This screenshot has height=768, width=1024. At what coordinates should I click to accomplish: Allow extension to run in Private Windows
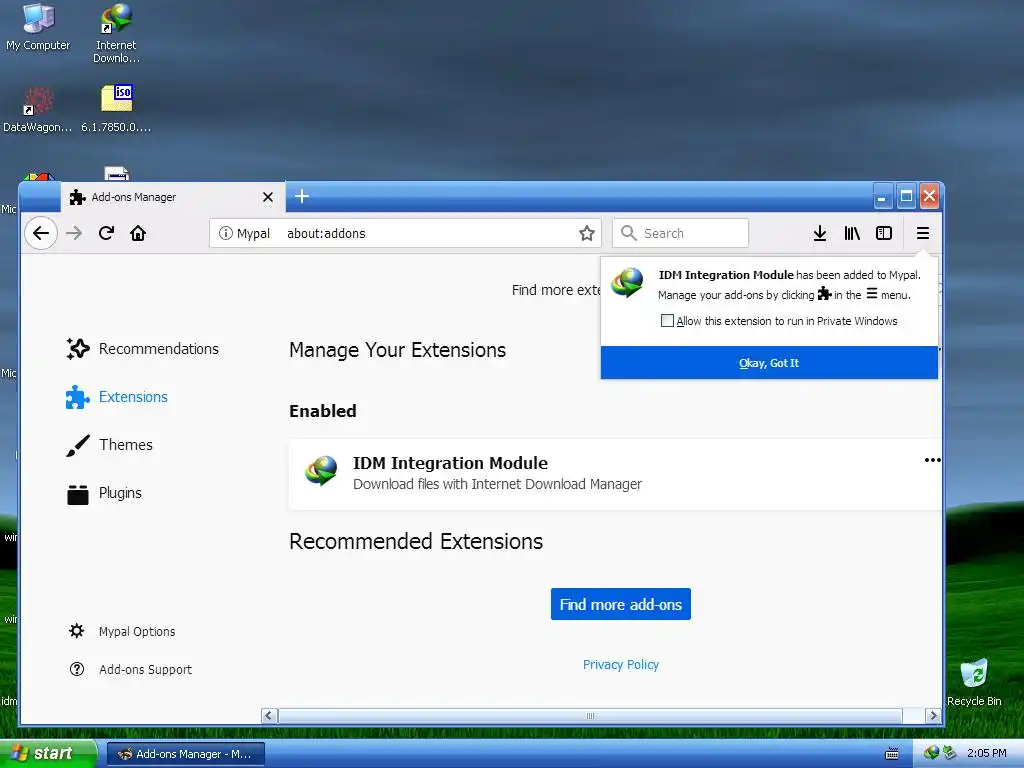(667, 321)
